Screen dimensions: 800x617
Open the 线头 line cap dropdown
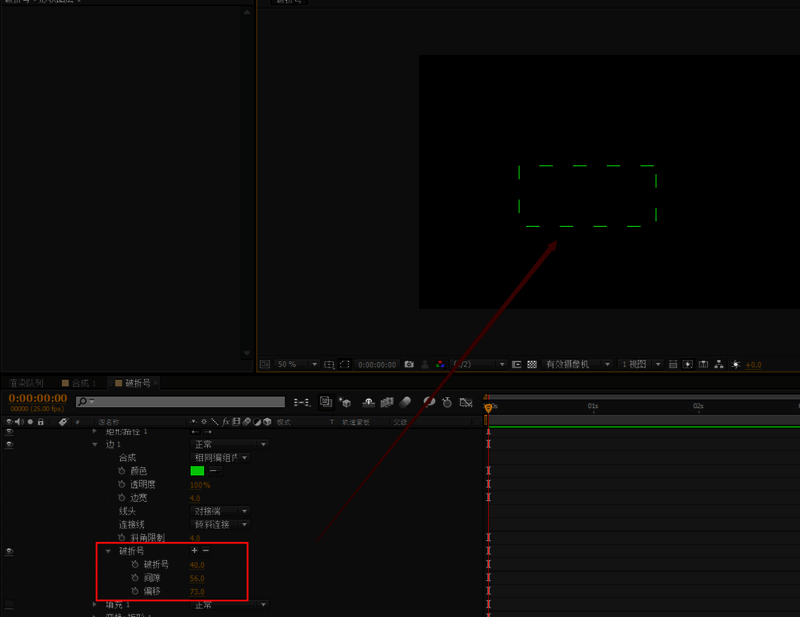[x=220, y=511]
